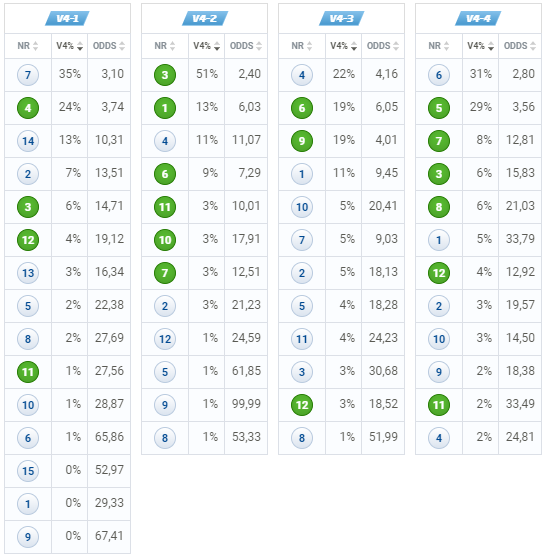
Task: Click the V4-3 header label
Action: click(x=342, y=19)
